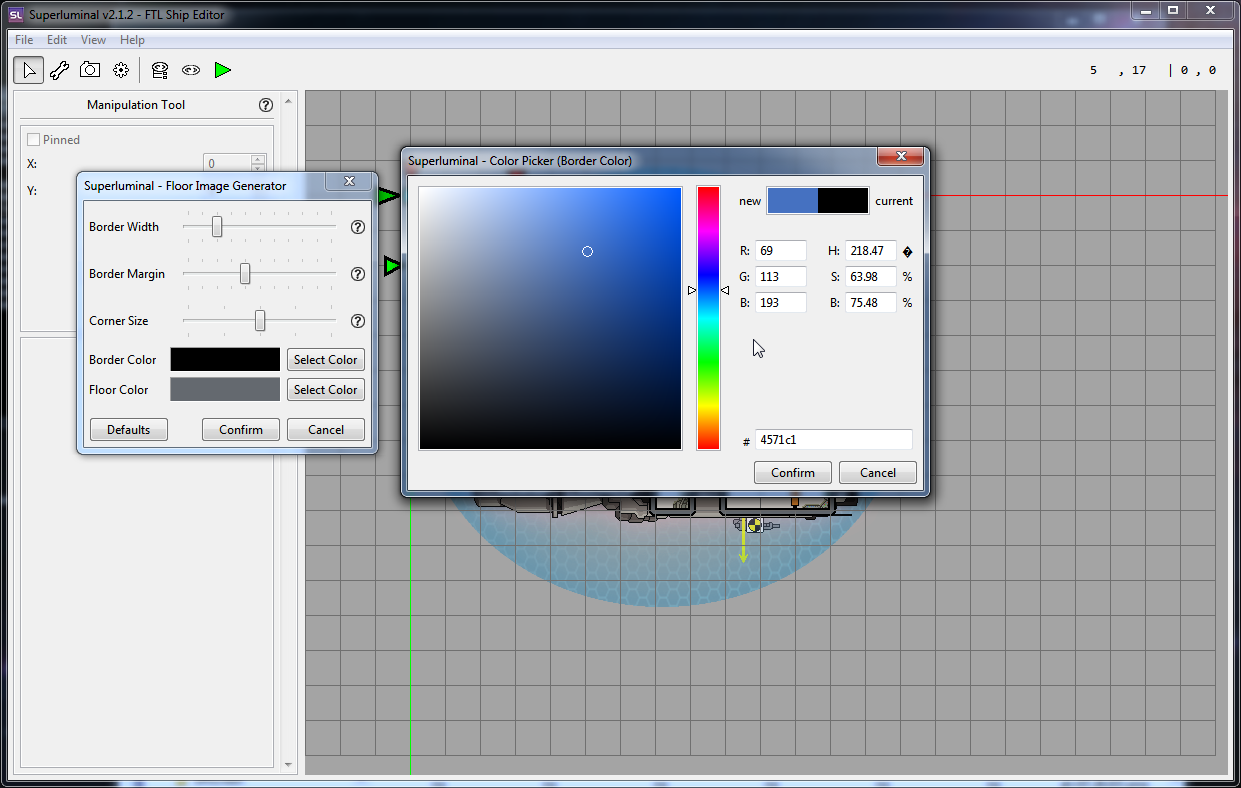The width and height of the screenshot is (1241, 788).
Task: Toggle the Pinned checkbox
Action: click(x=34, y=140)
